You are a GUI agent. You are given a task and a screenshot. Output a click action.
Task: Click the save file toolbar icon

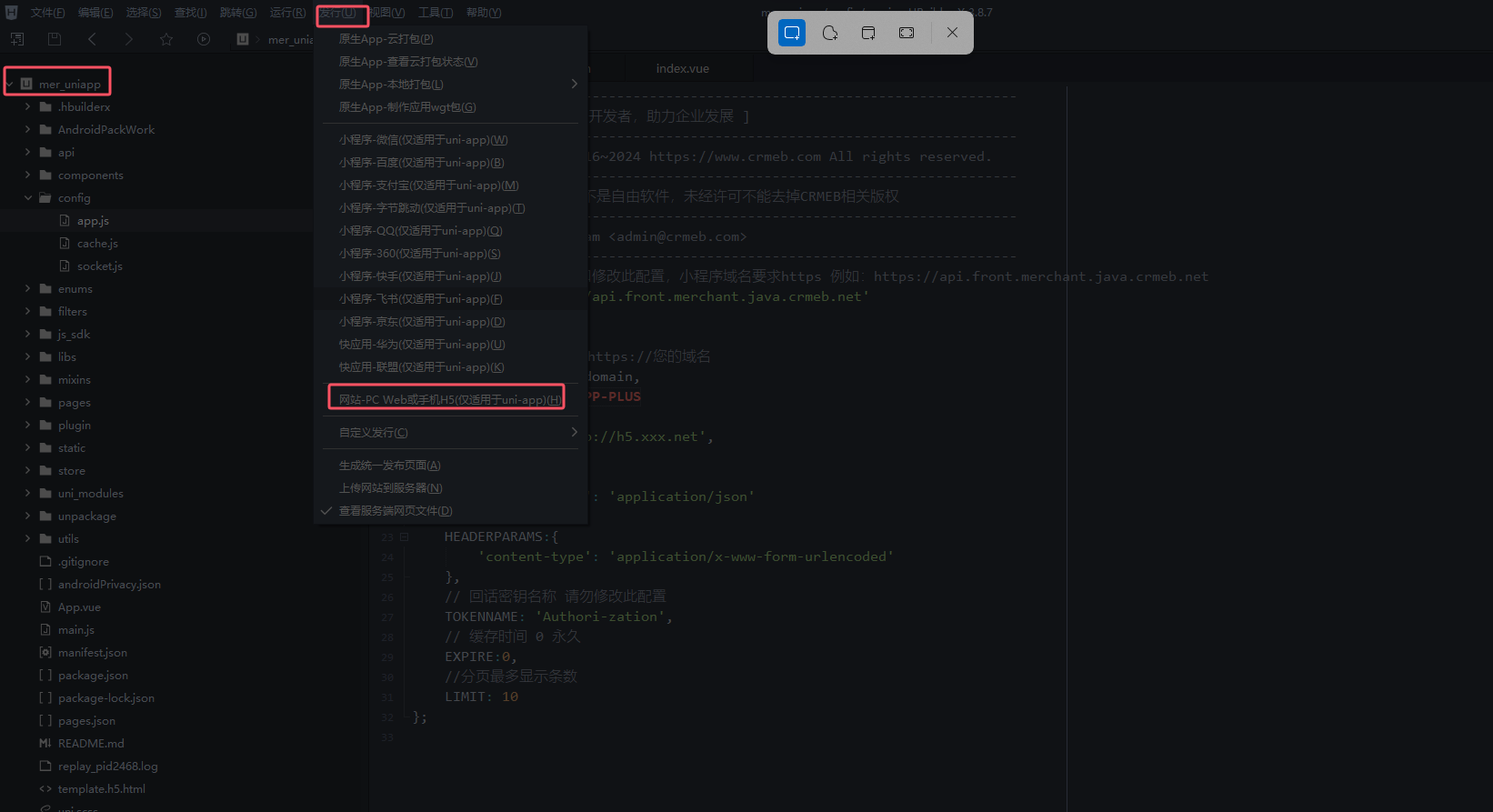click(55, 39)
